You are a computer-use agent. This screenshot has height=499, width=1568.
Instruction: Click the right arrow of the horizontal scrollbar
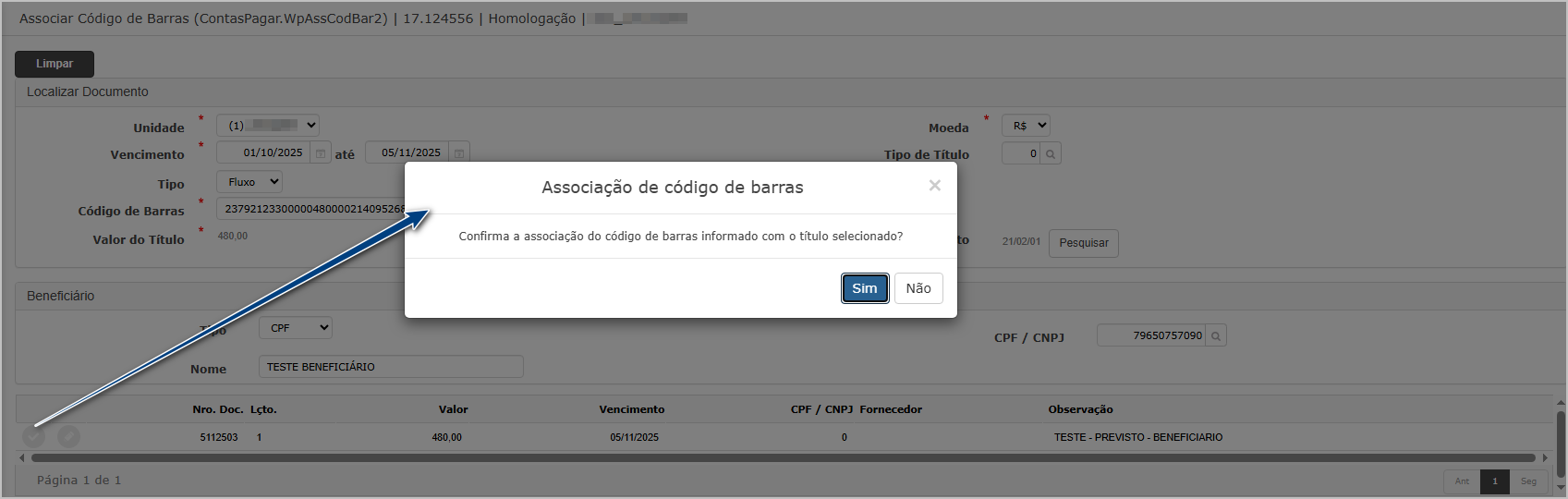pos(1545,457)
